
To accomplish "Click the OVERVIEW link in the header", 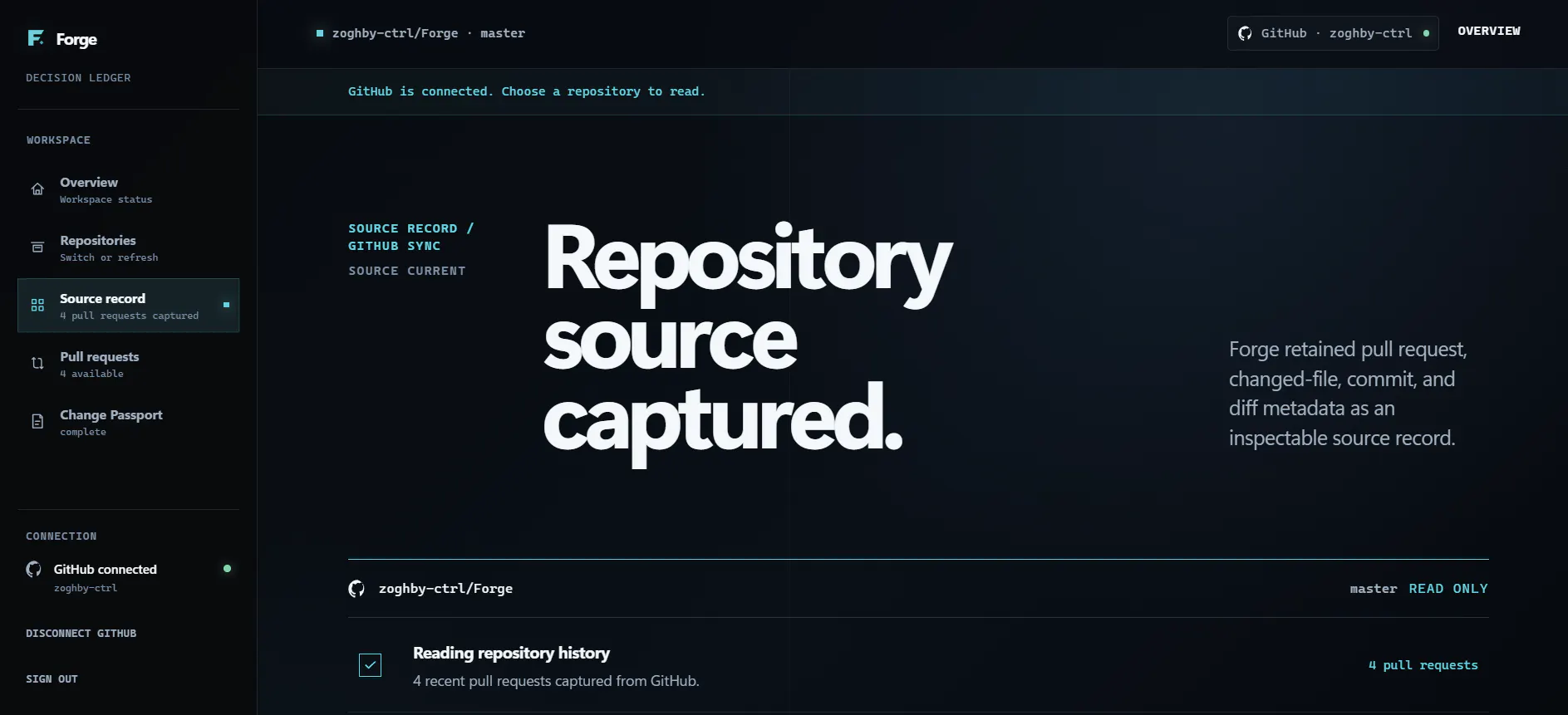I will coord(1489,31).
